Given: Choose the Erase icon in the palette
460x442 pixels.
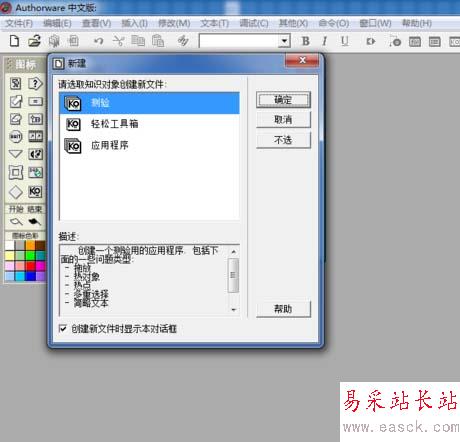Looking at the screenshot, I should click(15, 119).
